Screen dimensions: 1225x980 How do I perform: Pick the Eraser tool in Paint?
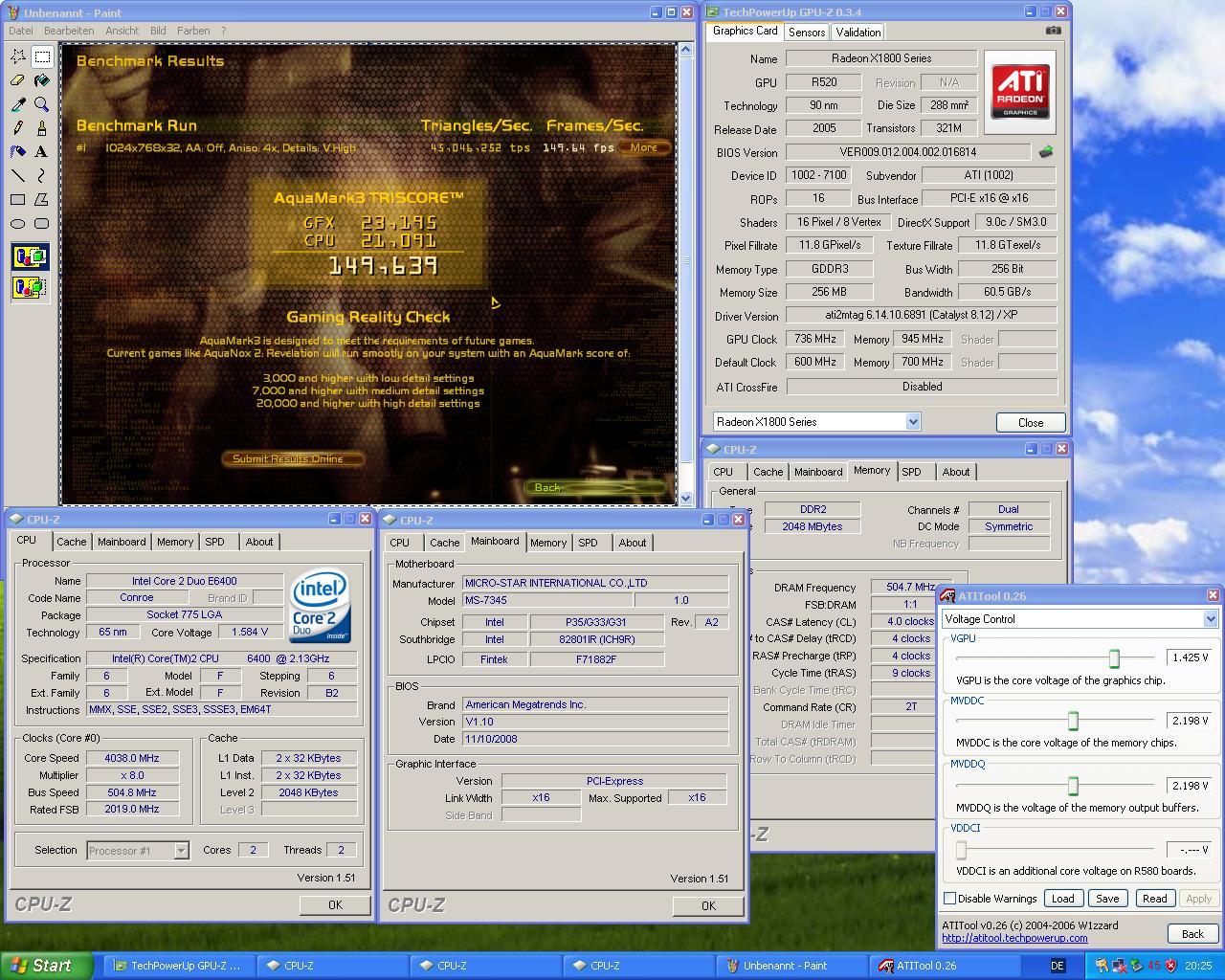point(18,80)
